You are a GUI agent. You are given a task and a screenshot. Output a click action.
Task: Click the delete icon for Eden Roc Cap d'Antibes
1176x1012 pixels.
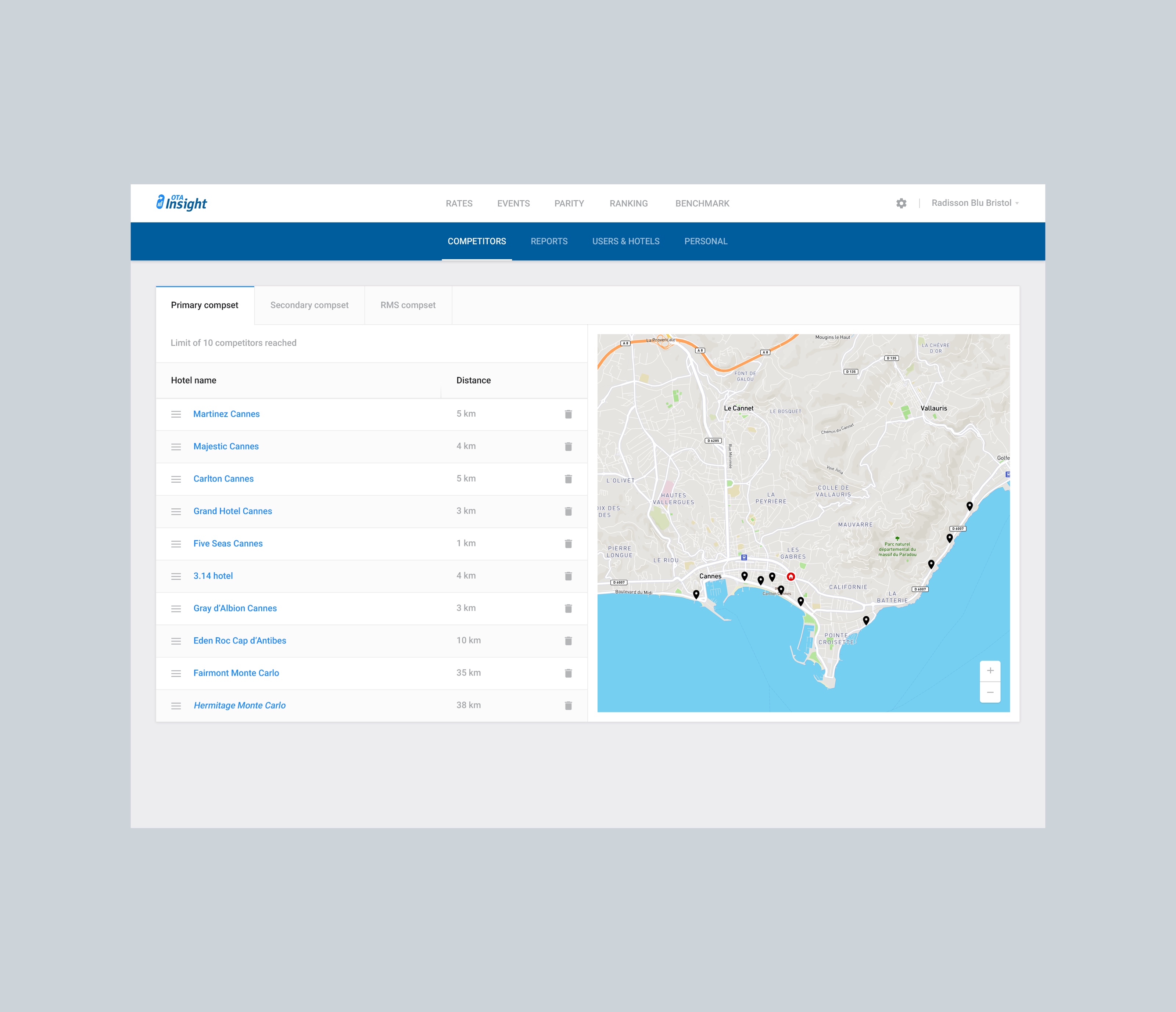tap(568, 640)
